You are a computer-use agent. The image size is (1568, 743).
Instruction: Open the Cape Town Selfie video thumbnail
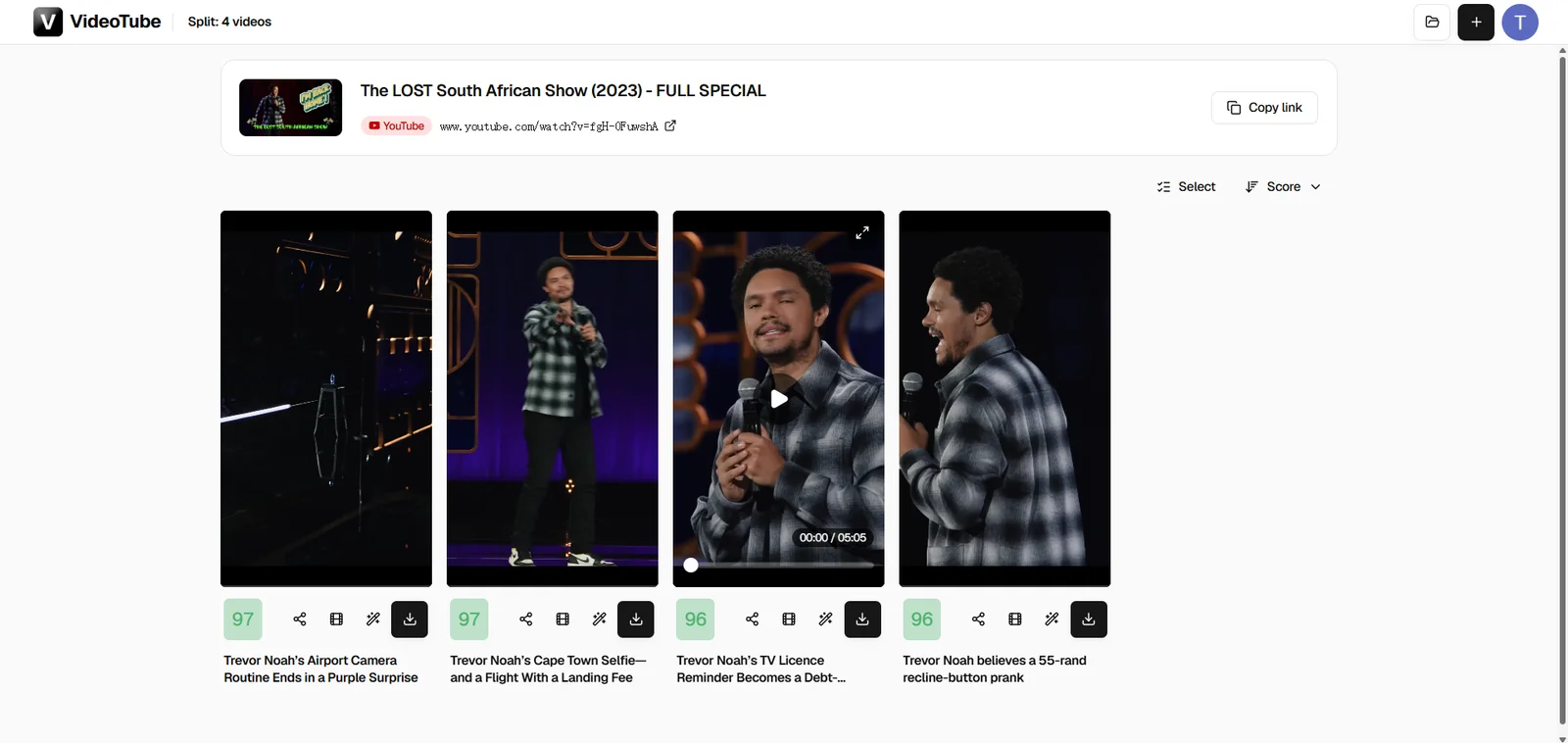click(x=553, y=399)
